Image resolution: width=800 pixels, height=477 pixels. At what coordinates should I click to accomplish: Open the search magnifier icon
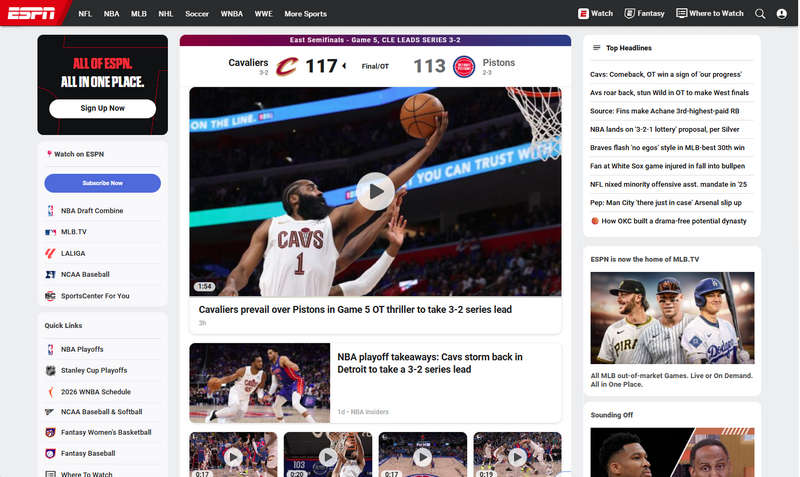click(760, 14)
